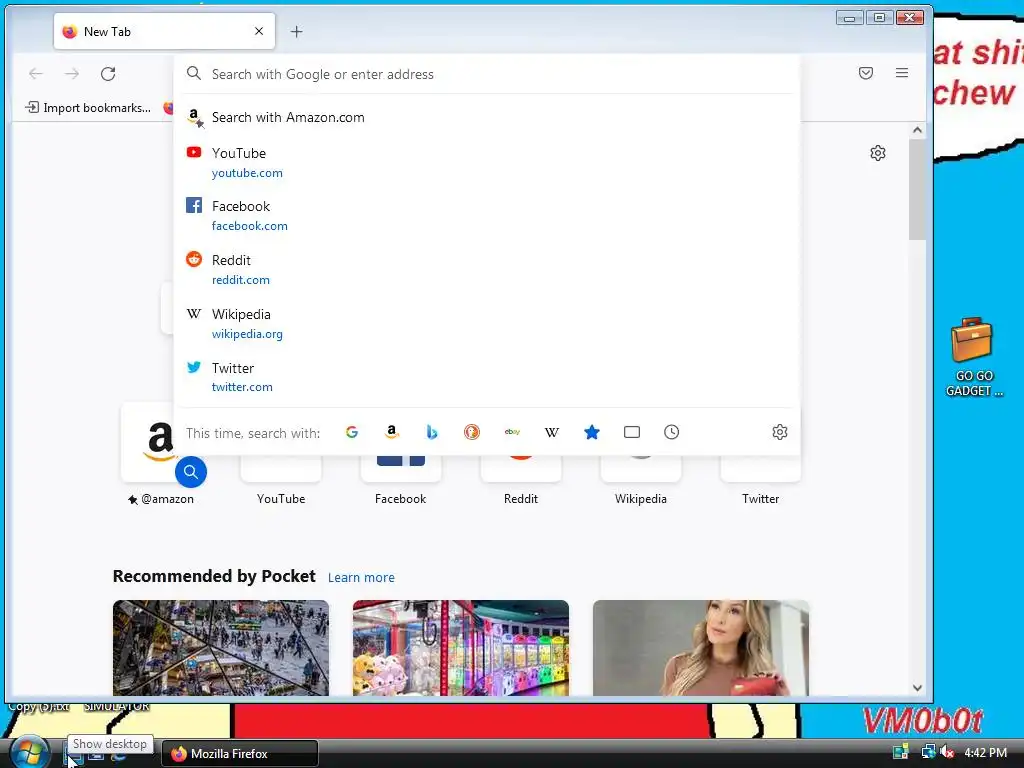The image size is (1024, 768).
Task: Focus the address bar search field
Action: pos(487,74)
